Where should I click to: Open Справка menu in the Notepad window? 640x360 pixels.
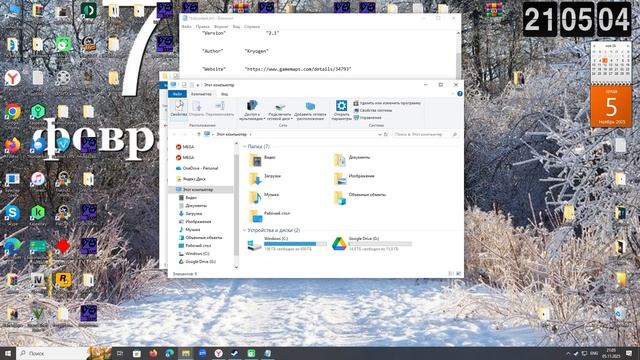252,27
